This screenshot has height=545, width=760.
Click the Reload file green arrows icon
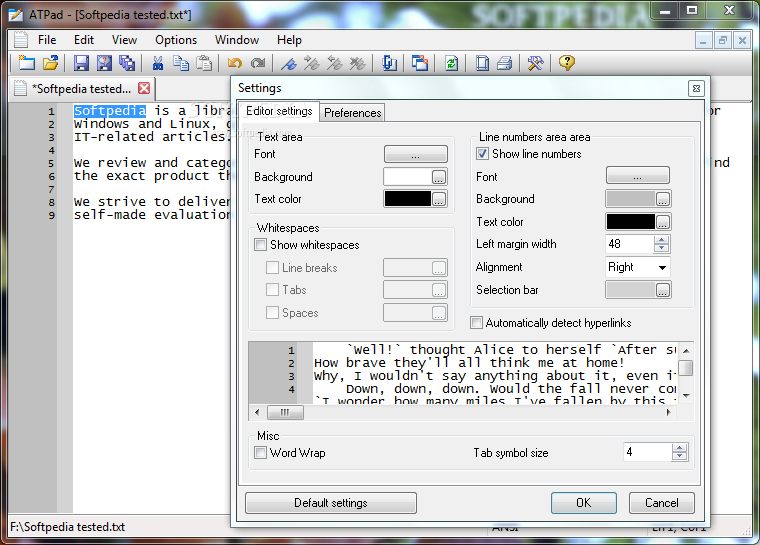pyautogui.click(x=451, y=63)
